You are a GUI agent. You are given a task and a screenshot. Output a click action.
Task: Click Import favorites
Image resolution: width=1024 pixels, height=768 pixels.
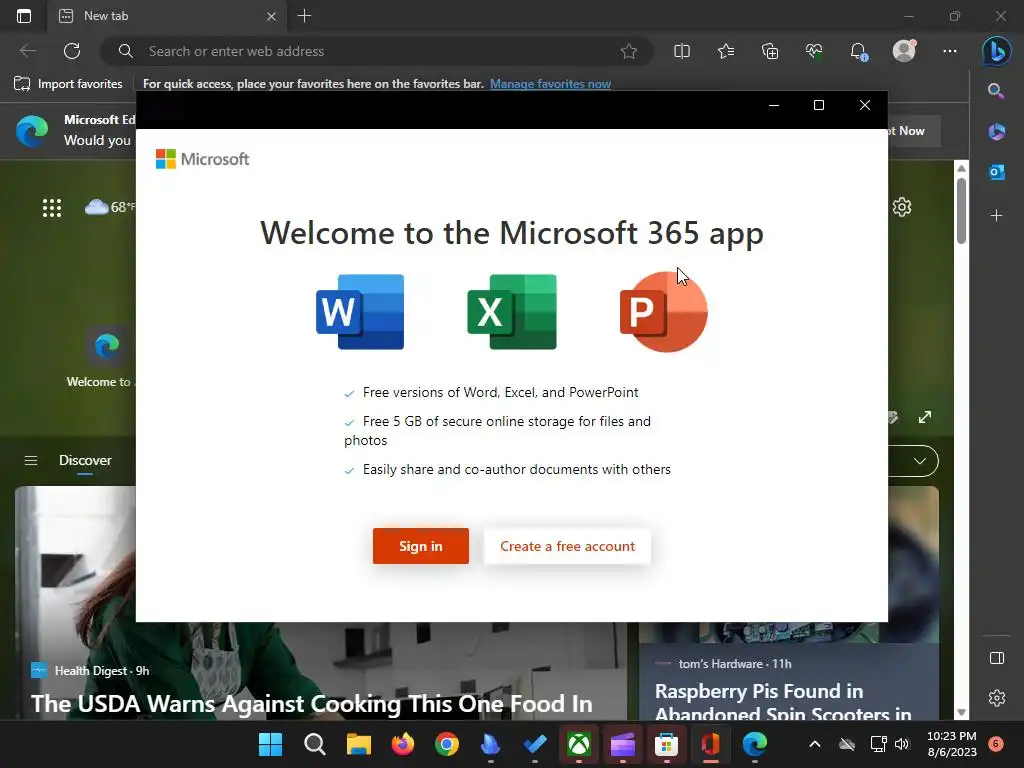coord(69,84)
